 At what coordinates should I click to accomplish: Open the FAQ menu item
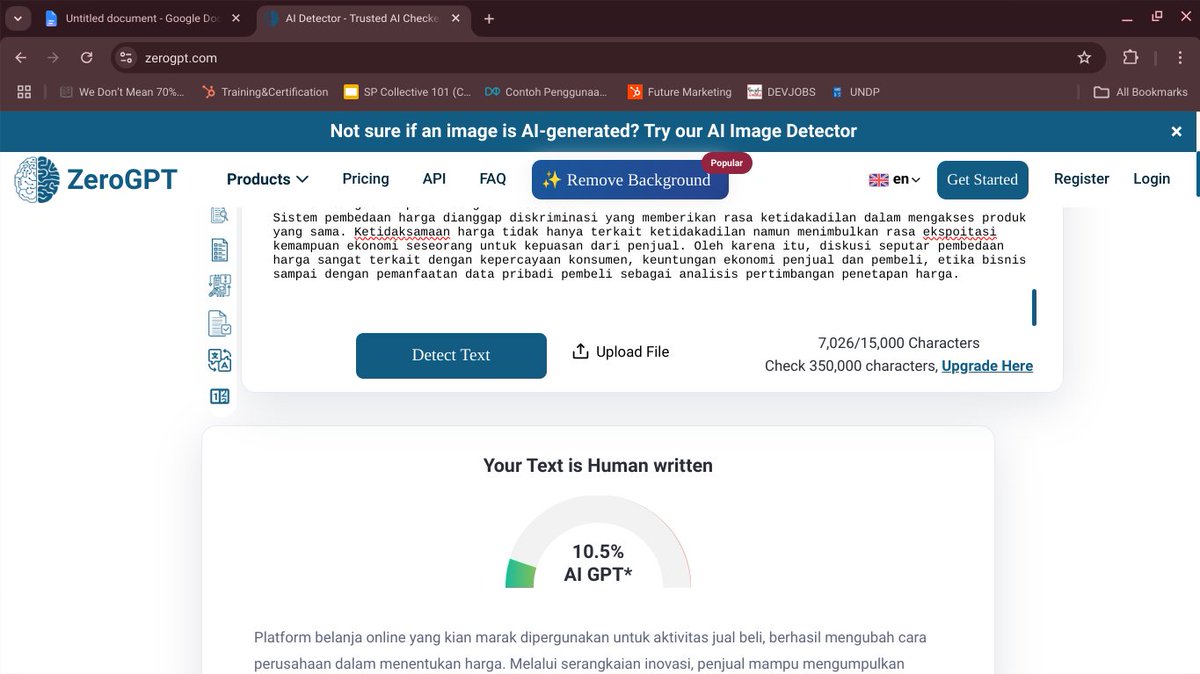493,178
